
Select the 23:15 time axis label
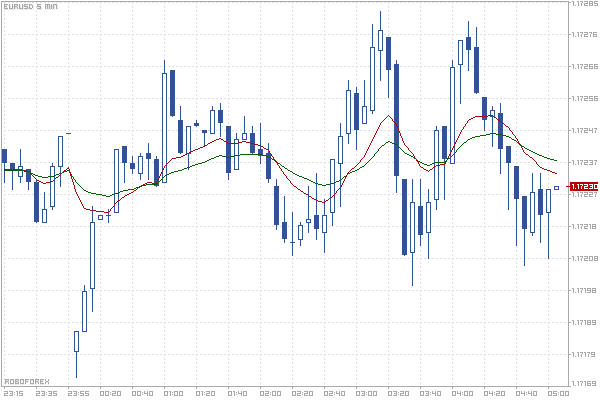click(x=13, y=393)
